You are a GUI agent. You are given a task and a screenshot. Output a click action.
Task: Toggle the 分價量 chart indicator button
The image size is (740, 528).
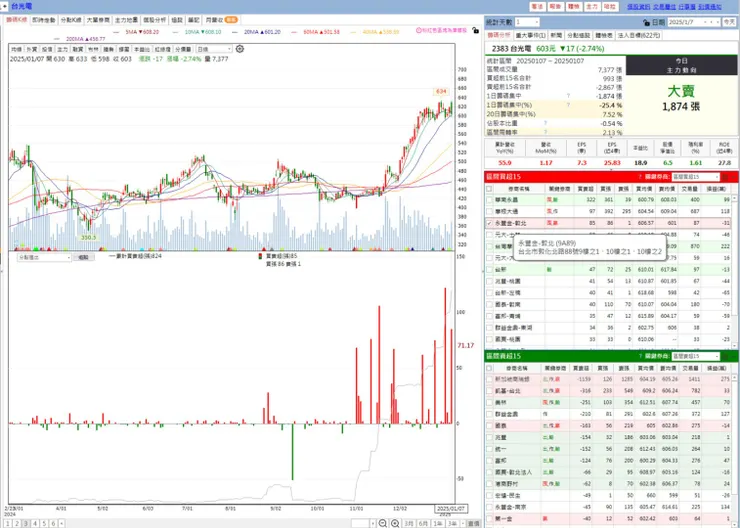pyautogui.click(x=183, y=49)
